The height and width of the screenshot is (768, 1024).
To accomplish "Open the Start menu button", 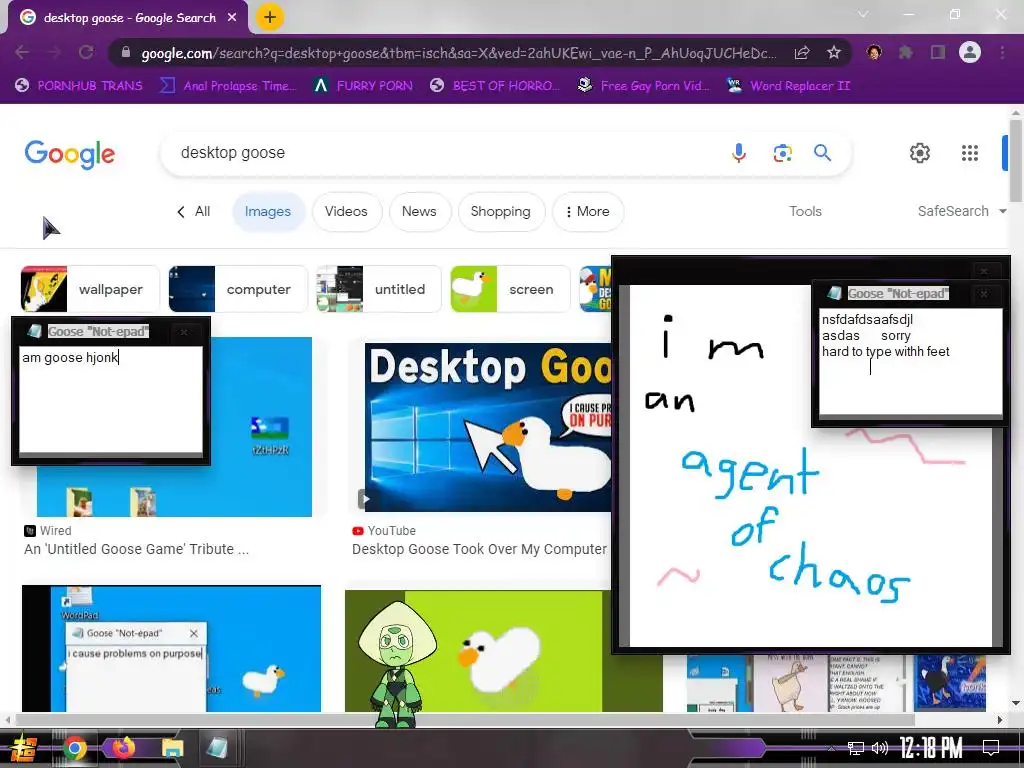I will 23,748.
